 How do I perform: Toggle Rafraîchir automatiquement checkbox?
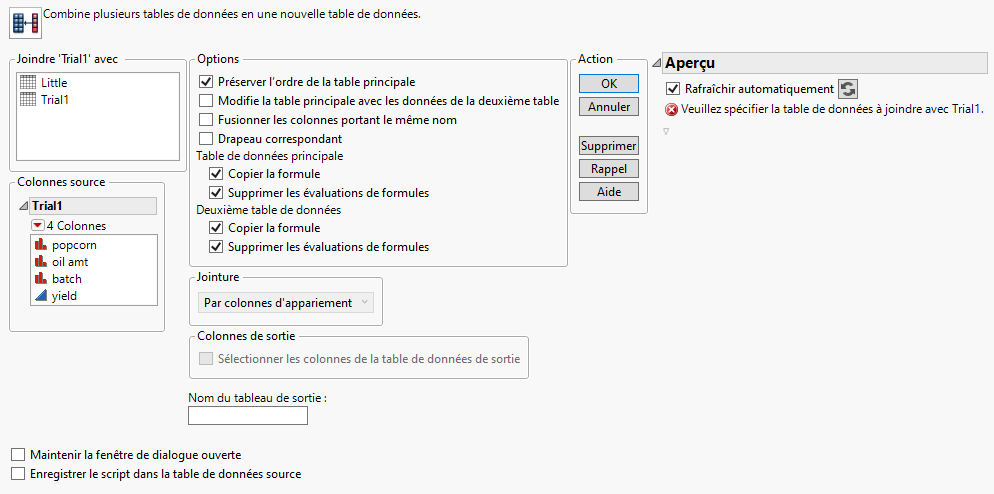pos(672,89)
